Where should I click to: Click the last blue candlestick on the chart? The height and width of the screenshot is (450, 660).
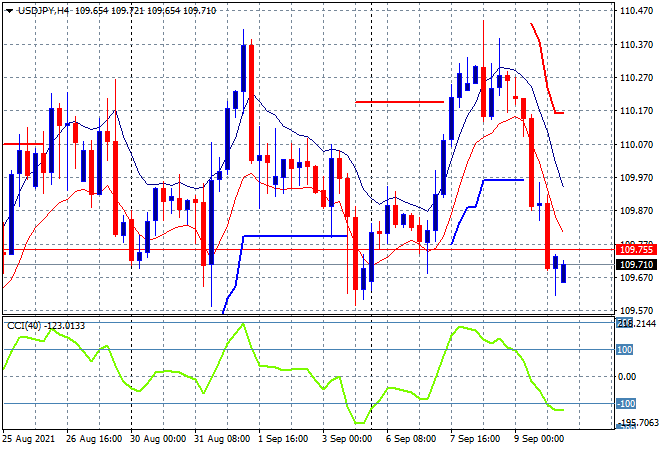[x=563, y=273]
